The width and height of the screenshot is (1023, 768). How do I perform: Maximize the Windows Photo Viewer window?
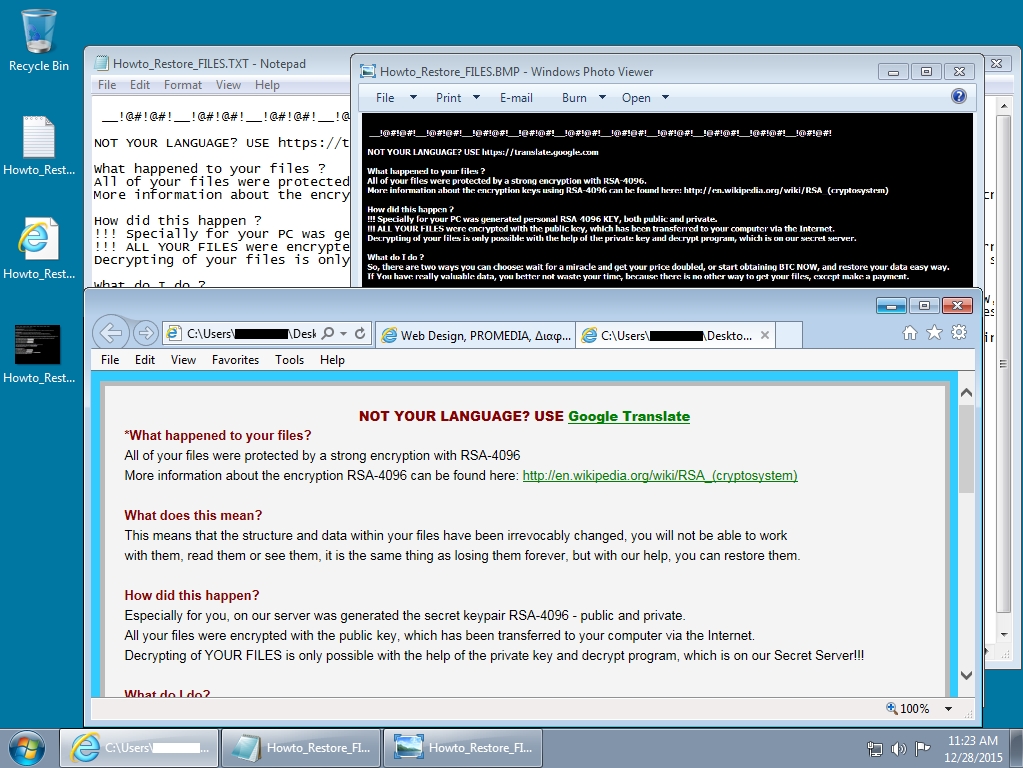(926, 72)
